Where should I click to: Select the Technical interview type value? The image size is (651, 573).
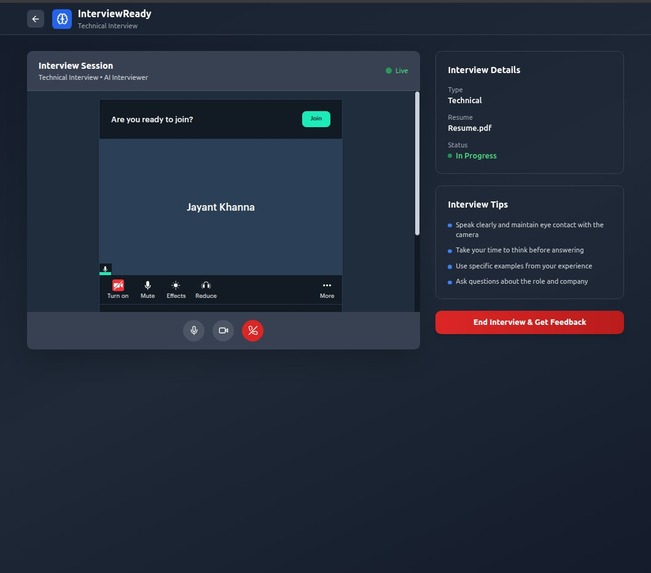coord(465,100)
